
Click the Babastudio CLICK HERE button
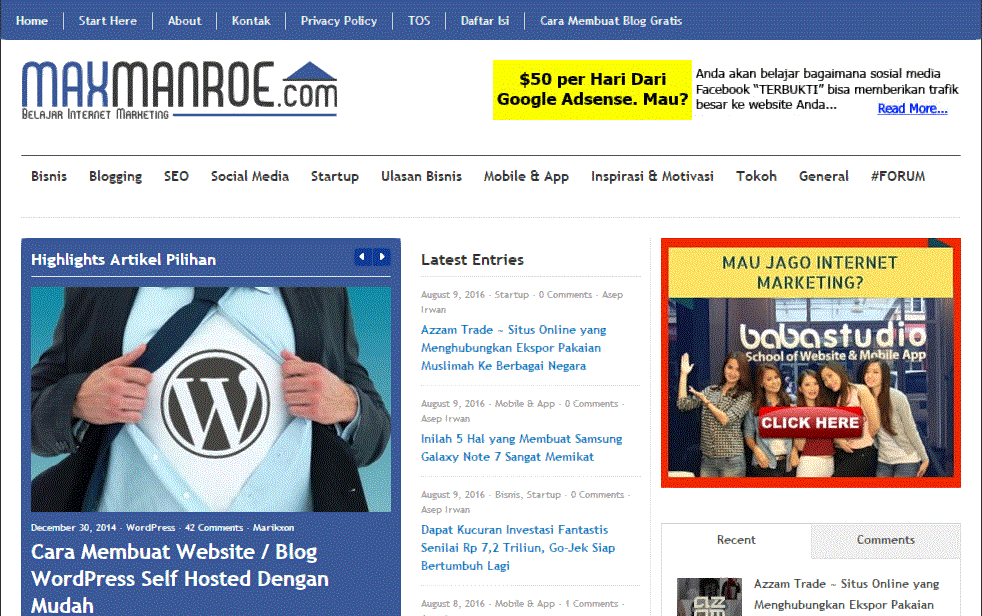coord(810,423)
